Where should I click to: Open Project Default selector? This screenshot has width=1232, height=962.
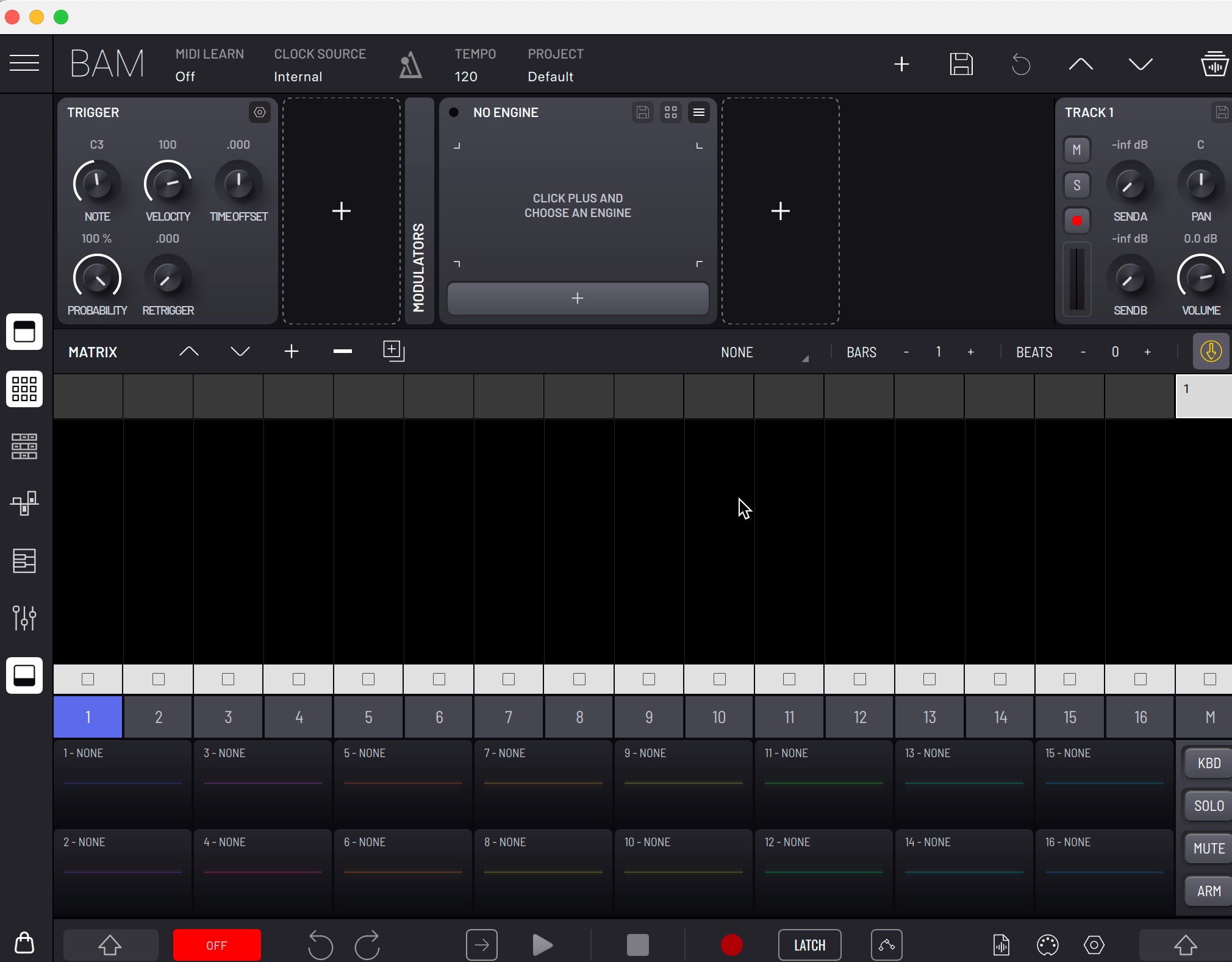pyautogui.click(x=555, y=65)
